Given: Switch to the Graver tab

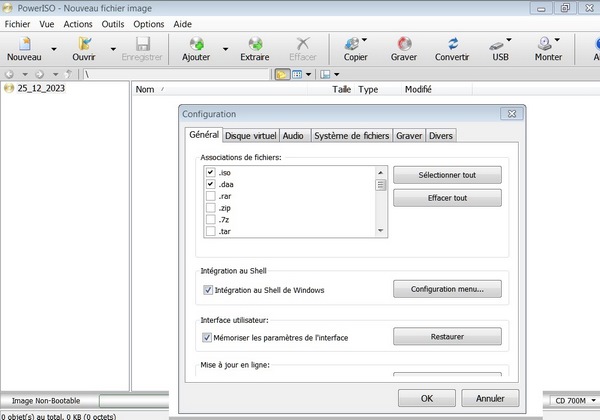Looking at the screenshot, I should tap(409, 136).
